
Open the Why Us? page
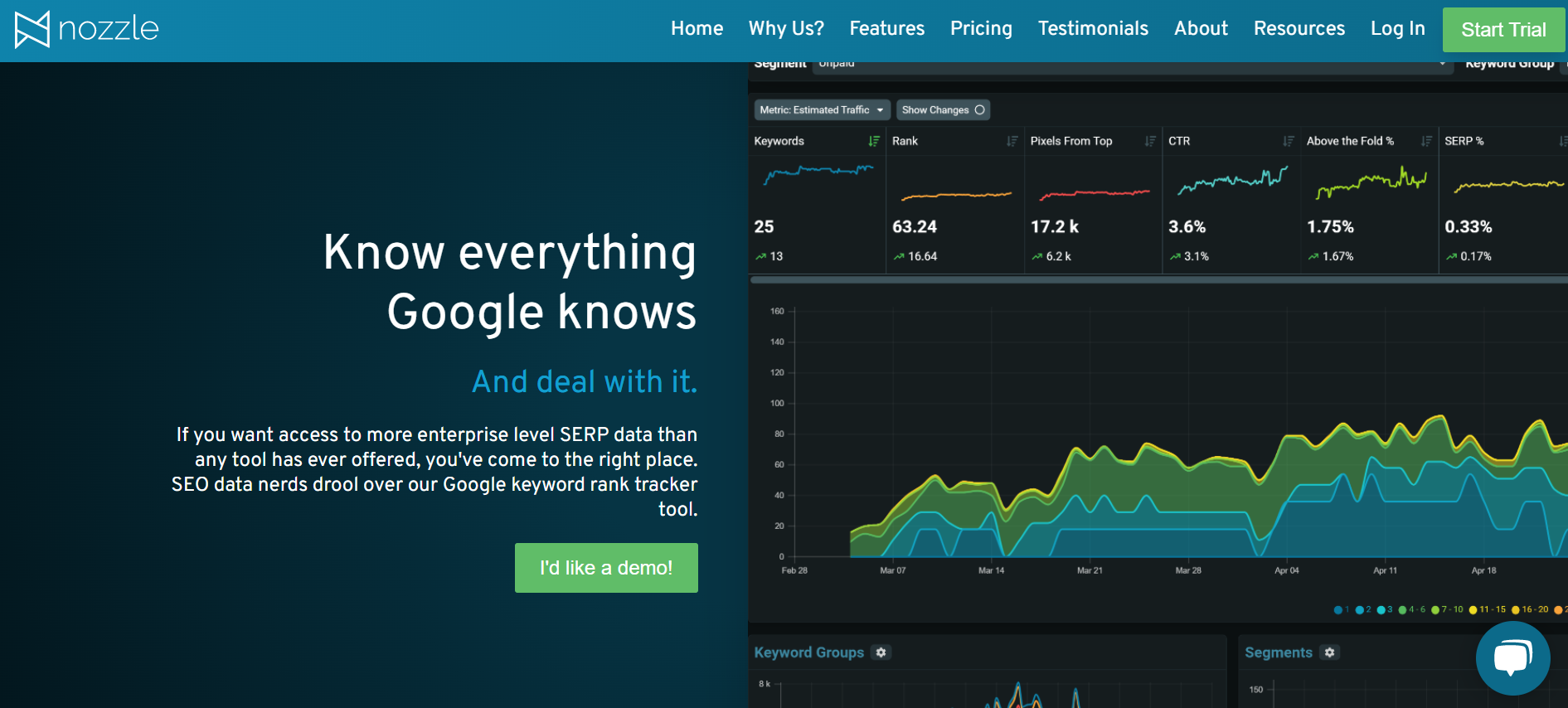(x=786, y=28)
